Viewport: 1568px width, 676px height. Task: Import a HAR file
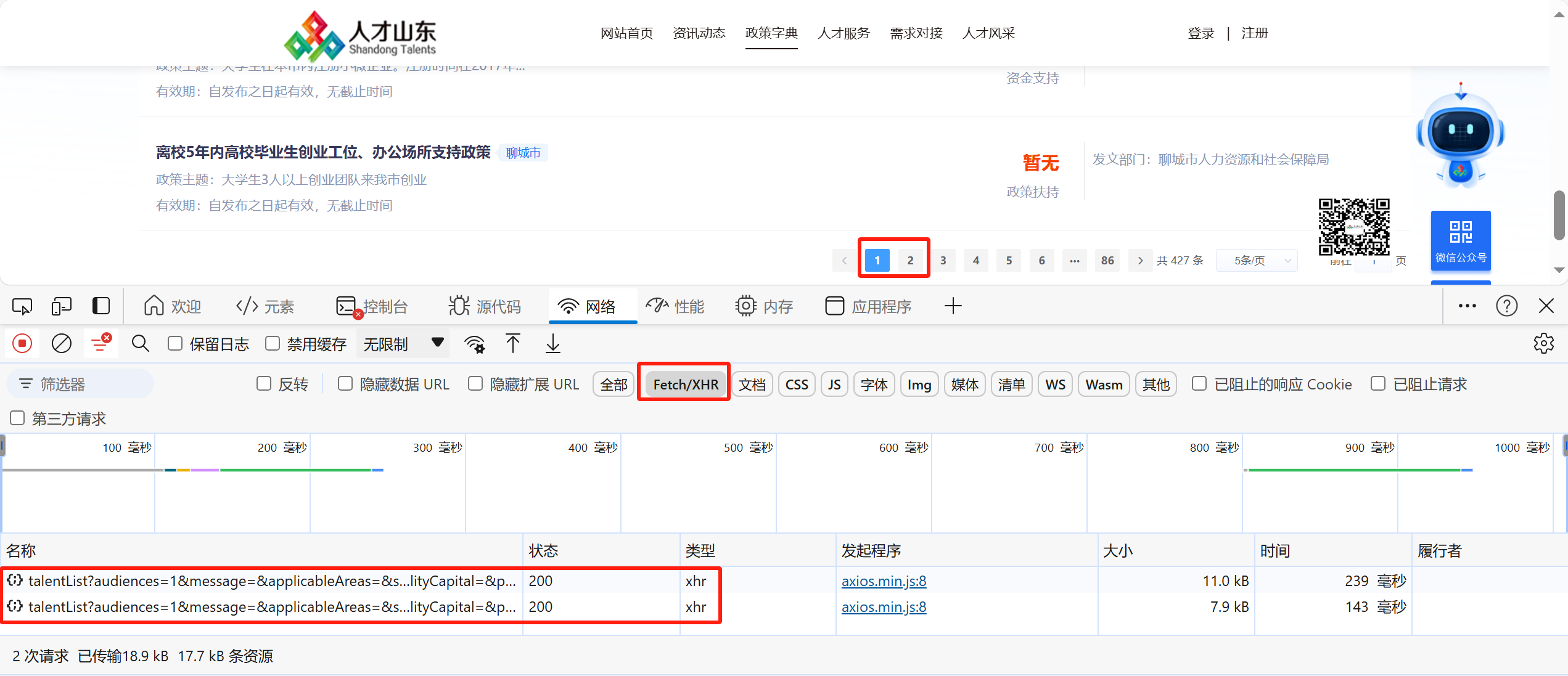pyautogui.click(x=512, y=343)
